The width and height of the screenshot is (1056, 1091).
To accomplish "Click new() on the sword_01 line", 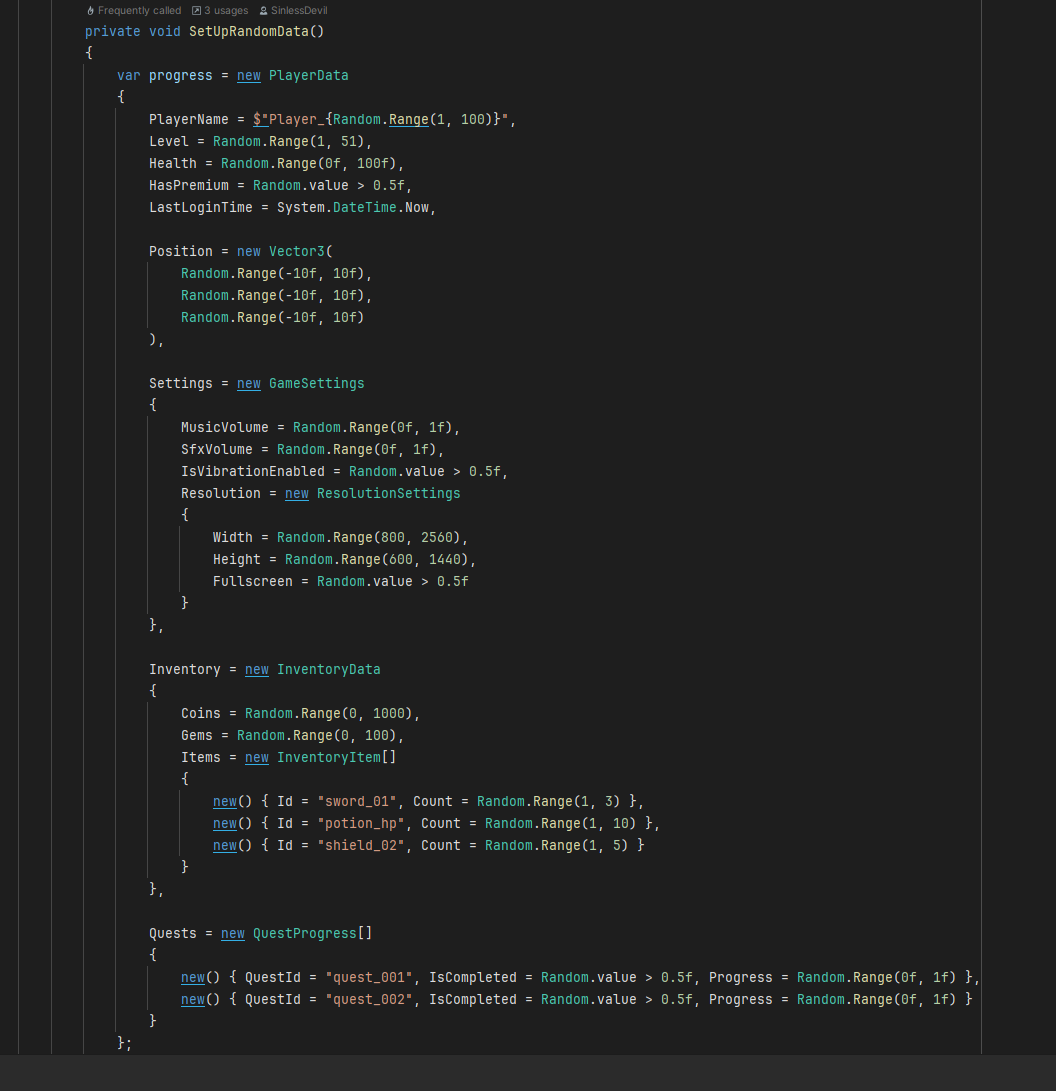I will pos(233,802).
